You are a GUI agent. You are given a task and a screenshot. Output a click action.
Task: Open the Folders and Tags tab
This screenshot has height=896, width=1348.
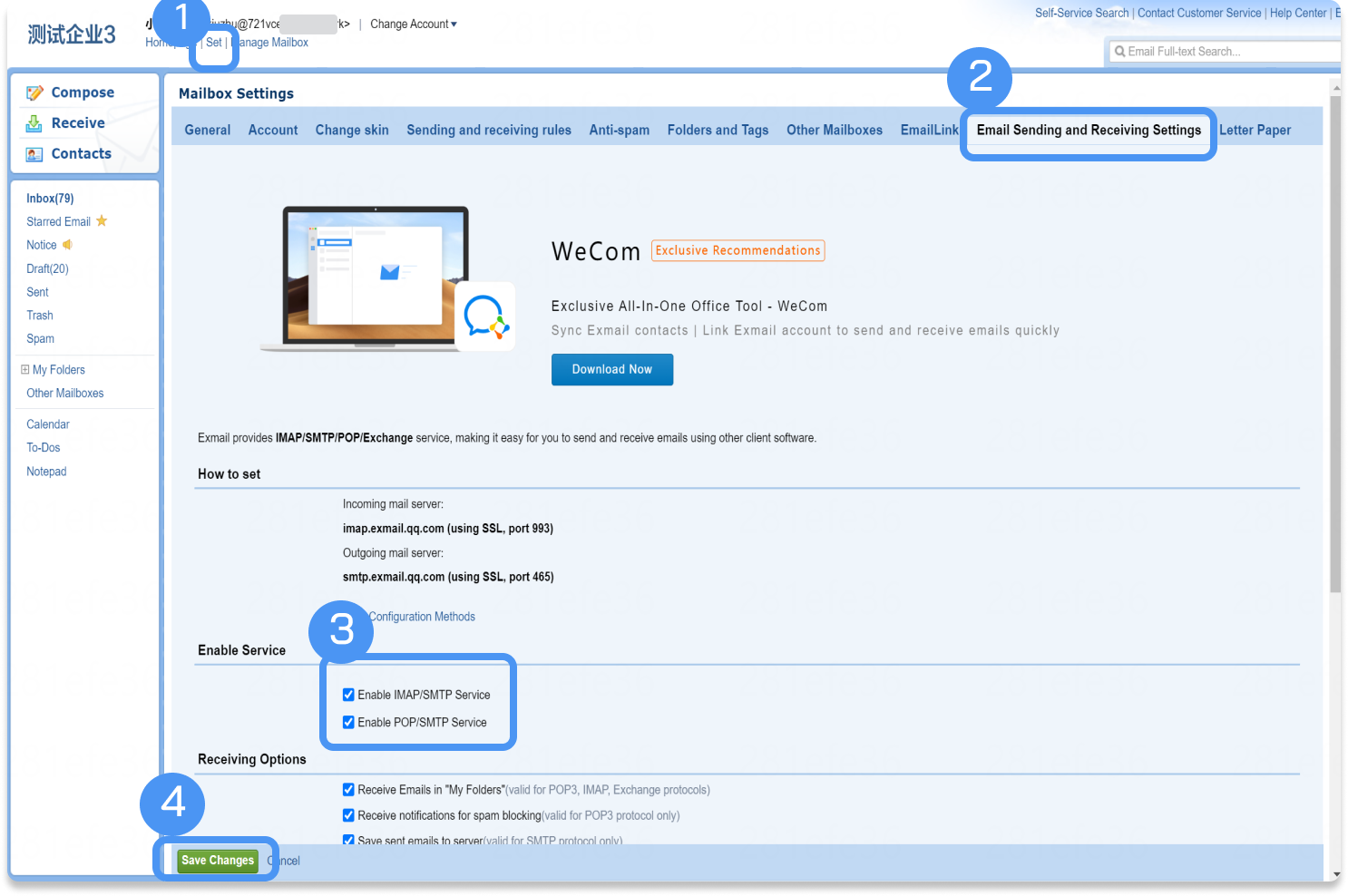pos(718,130)
